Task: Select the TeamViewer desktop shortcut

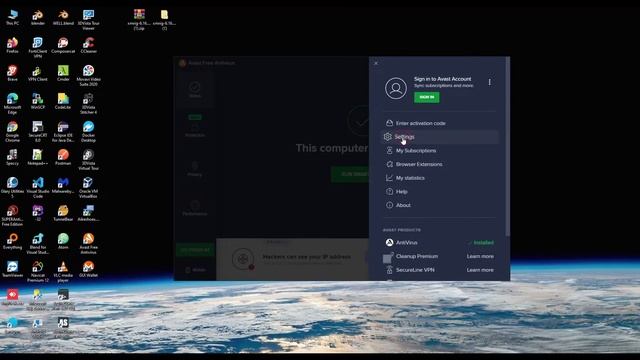Action: pos(12,269)
